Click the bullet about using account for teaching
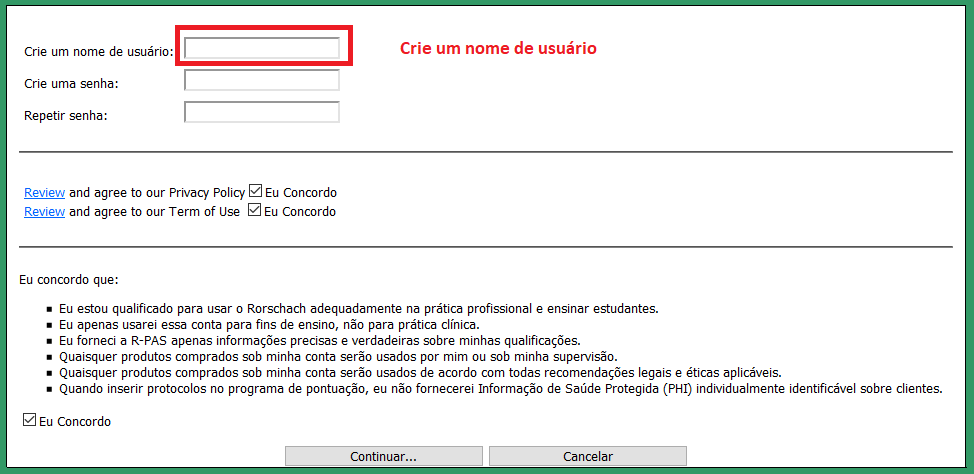The image size is (974, 474). click(x=269, y=325)
